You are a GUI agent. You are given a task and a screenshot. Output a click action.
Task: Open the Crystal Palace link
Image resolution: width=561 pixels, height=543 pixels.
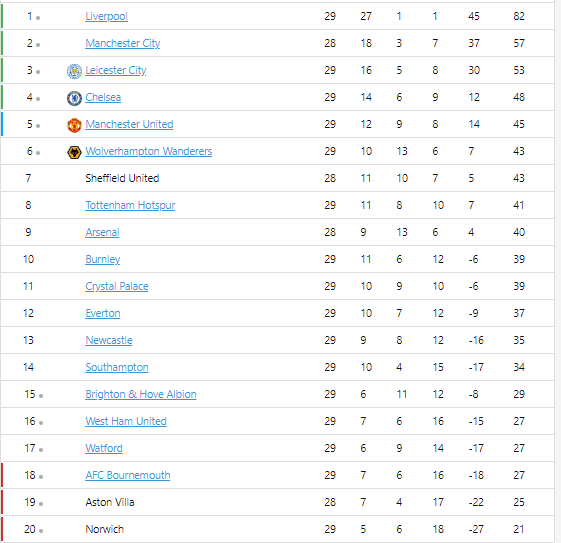tap(117, 287)
